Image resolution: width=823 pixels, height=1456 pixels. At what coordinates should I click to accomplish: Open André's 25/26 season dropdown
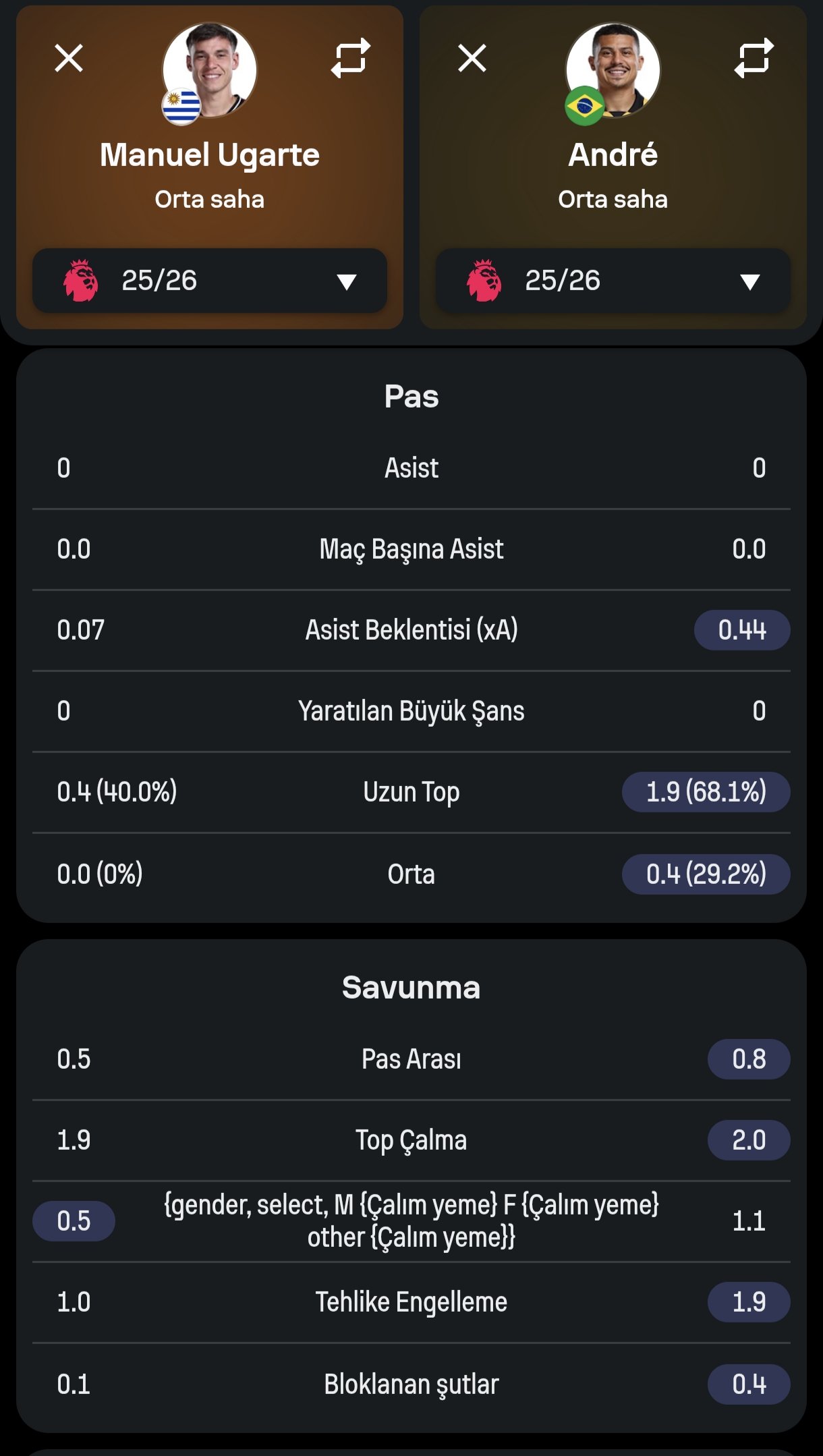(x=613, y=281)
